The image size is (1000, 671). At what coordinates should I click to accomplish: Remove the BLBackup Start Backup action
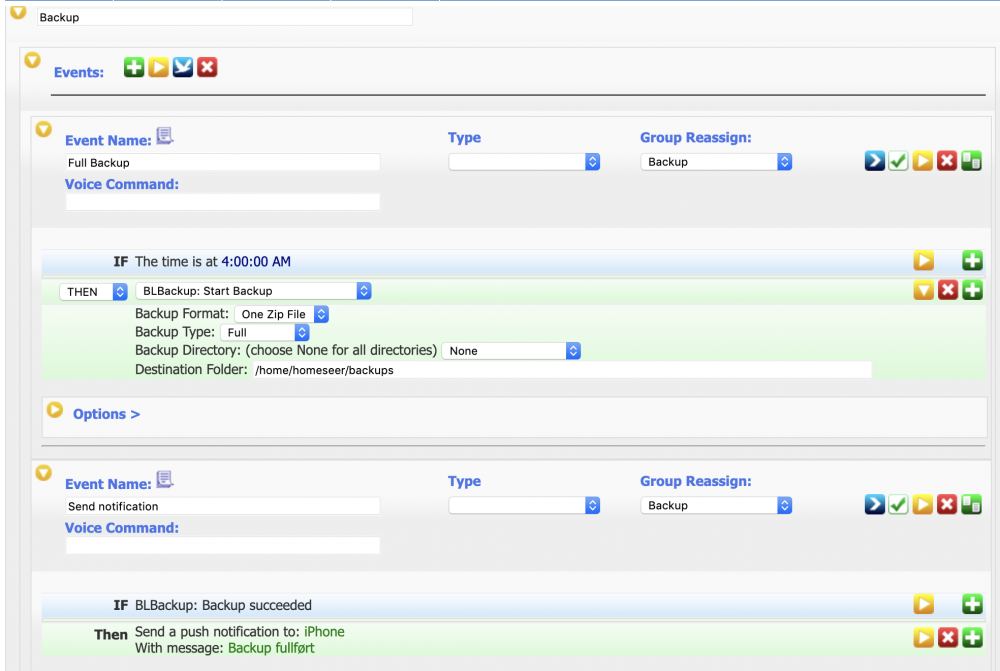point(947,290)
